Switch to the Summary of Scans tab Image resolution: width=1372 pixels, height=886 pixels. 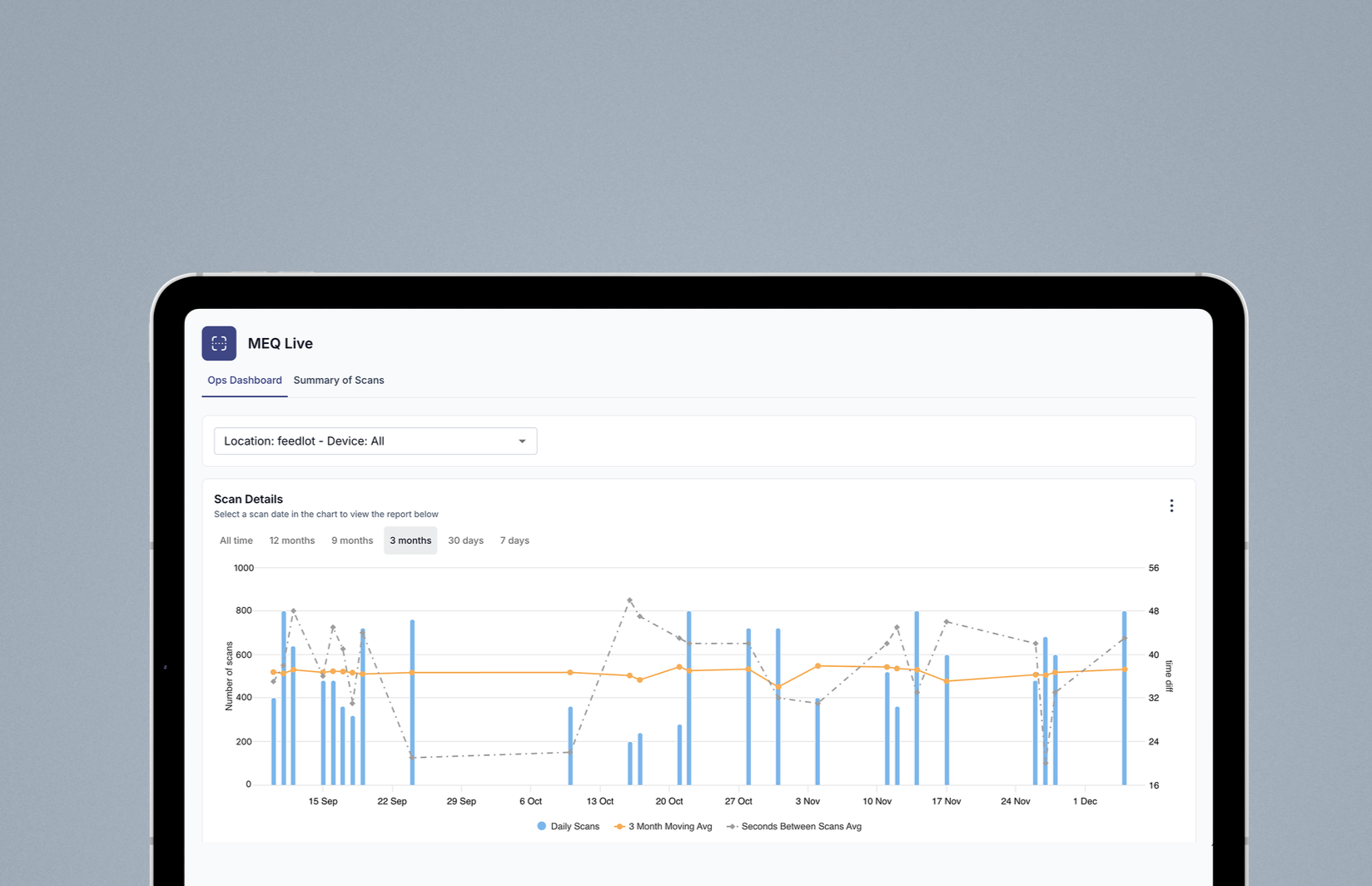point(339,381)
